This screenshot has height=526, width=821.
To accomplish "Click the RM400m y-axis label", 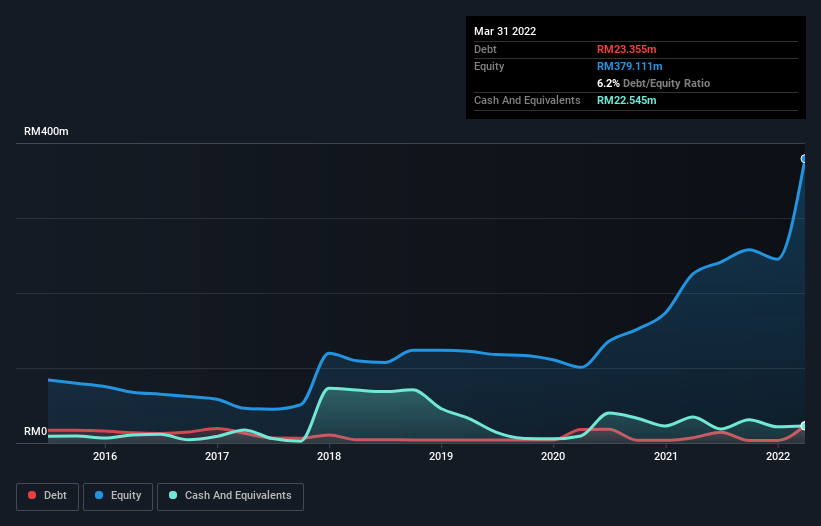I will coord(46,131).
